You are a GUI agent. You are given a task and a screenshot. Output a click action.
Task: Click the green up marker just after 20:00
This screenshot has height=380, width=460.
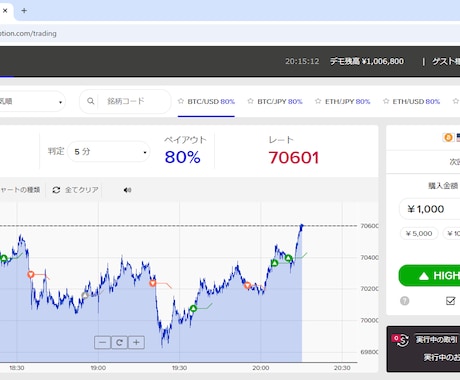point(274,263)
